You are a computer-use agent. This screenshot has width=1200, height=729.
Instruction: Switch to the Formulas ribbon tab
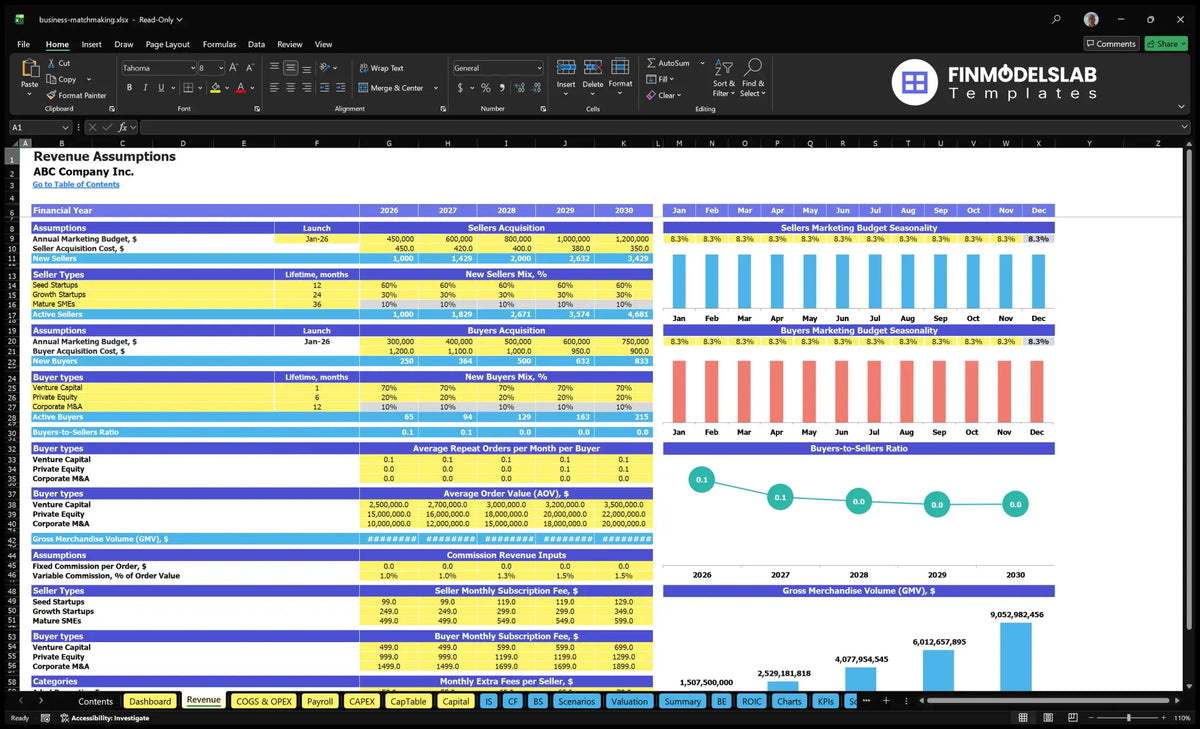(219, 44)
